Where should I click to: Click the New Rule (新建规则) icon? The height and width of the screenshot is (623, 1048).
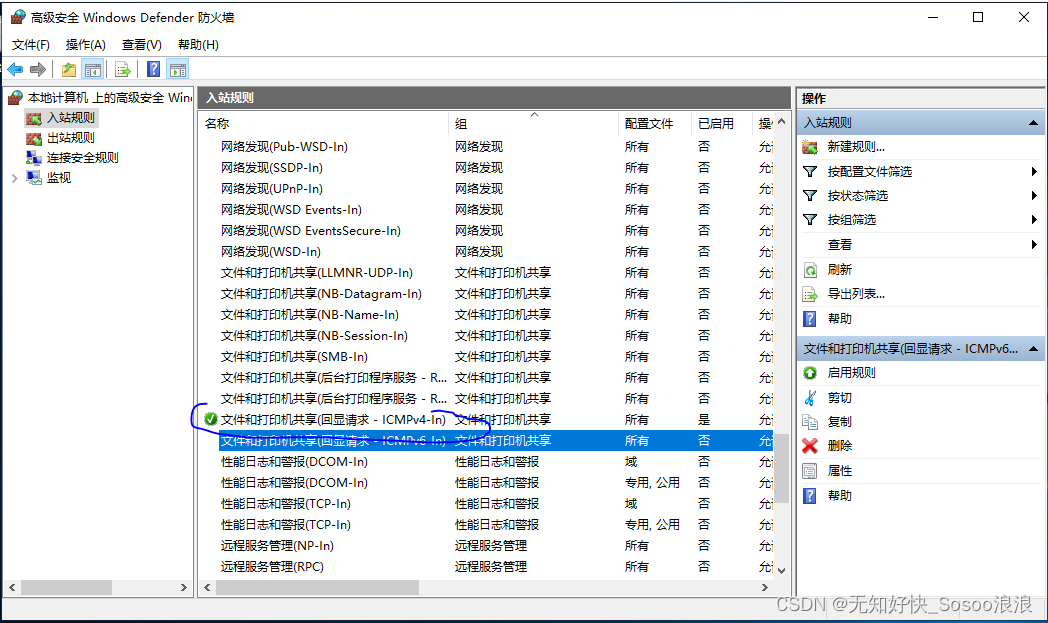[810, 146]
